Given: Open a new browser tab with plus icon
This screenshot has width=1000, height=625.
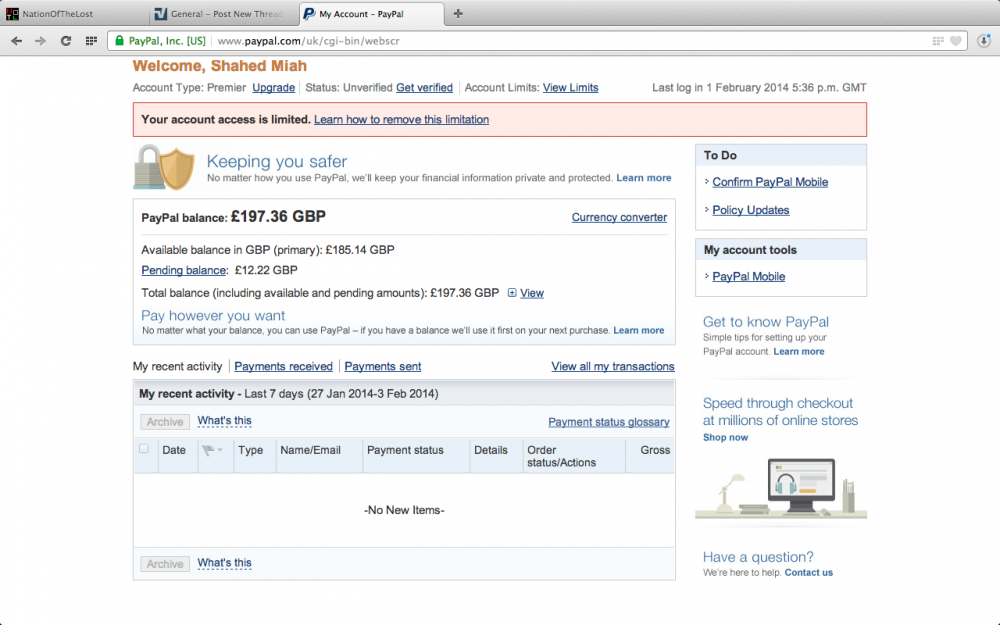Looking at the screenshot, I should (458, 14).
